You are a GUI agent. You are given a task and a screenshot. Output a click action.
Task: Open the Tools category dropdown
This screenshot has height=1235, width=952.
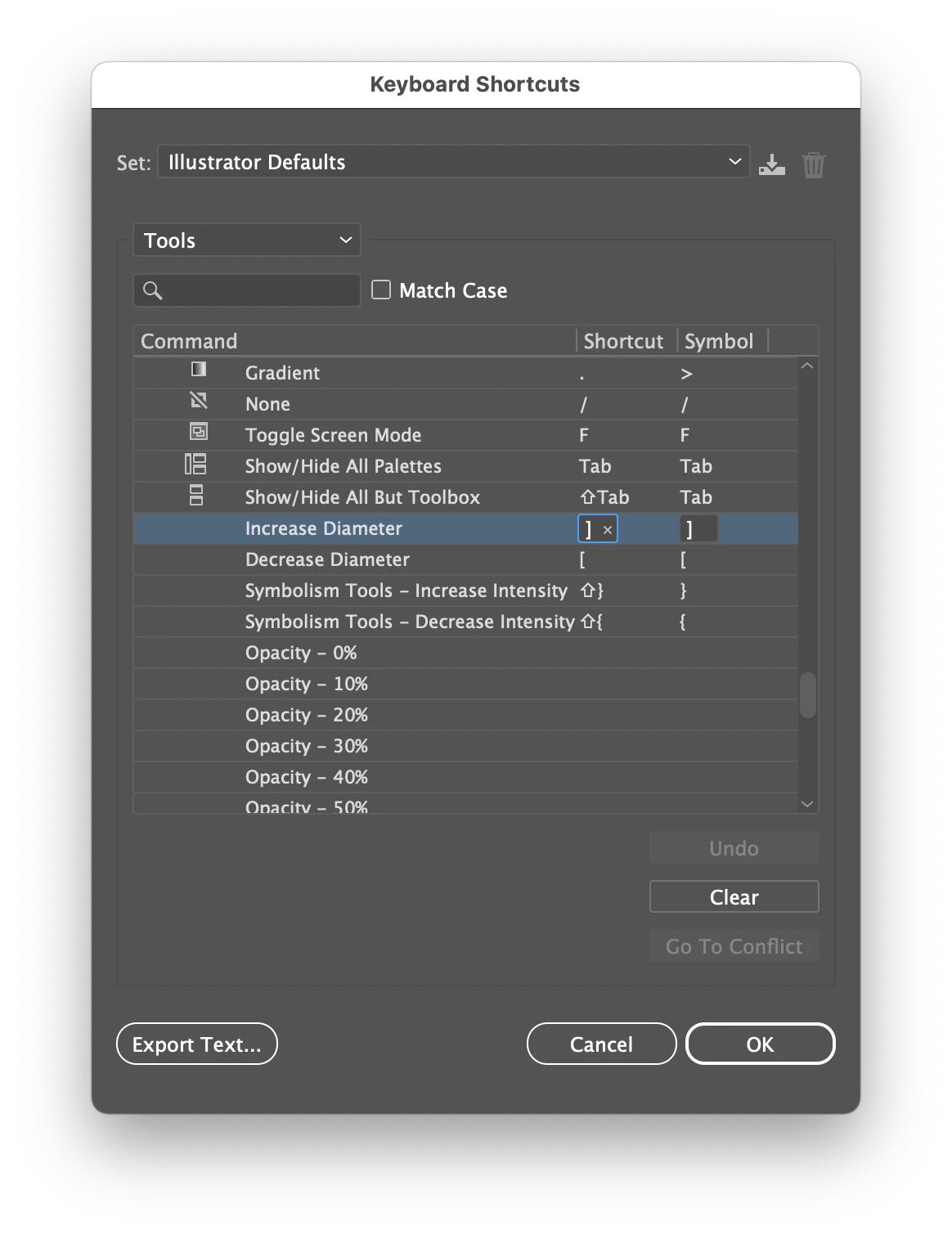click(x=247, y=240)
